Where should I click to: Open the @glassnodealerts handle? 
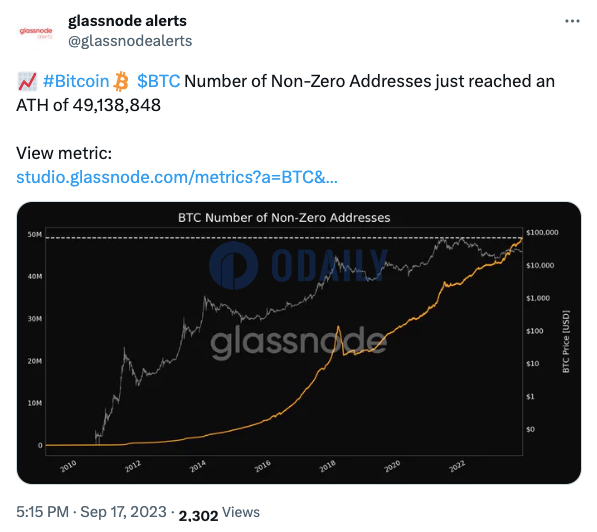click(130, 41)
